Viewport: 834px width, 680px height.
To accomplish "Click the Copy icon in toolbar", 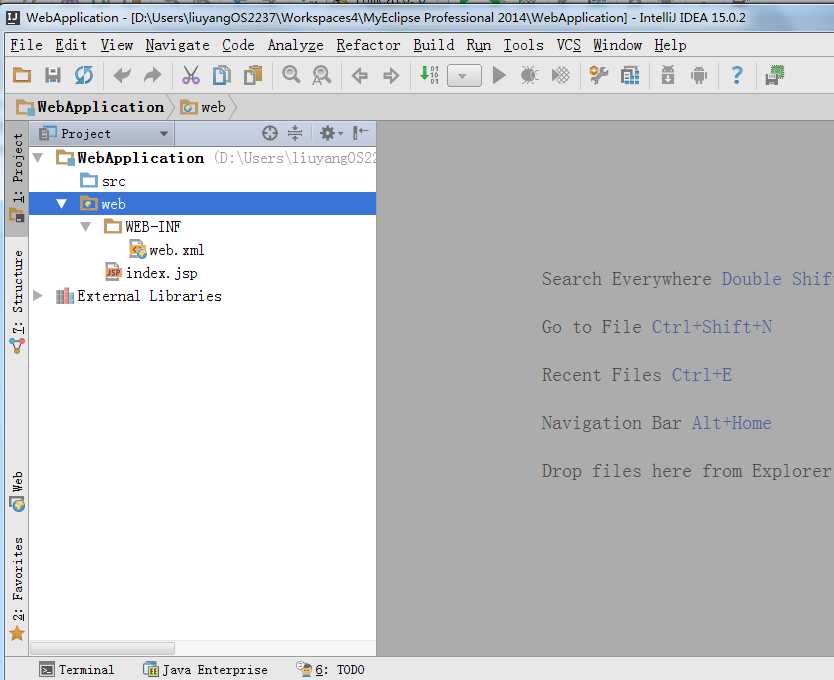I will pyautogui.click(x=222, y=76).
